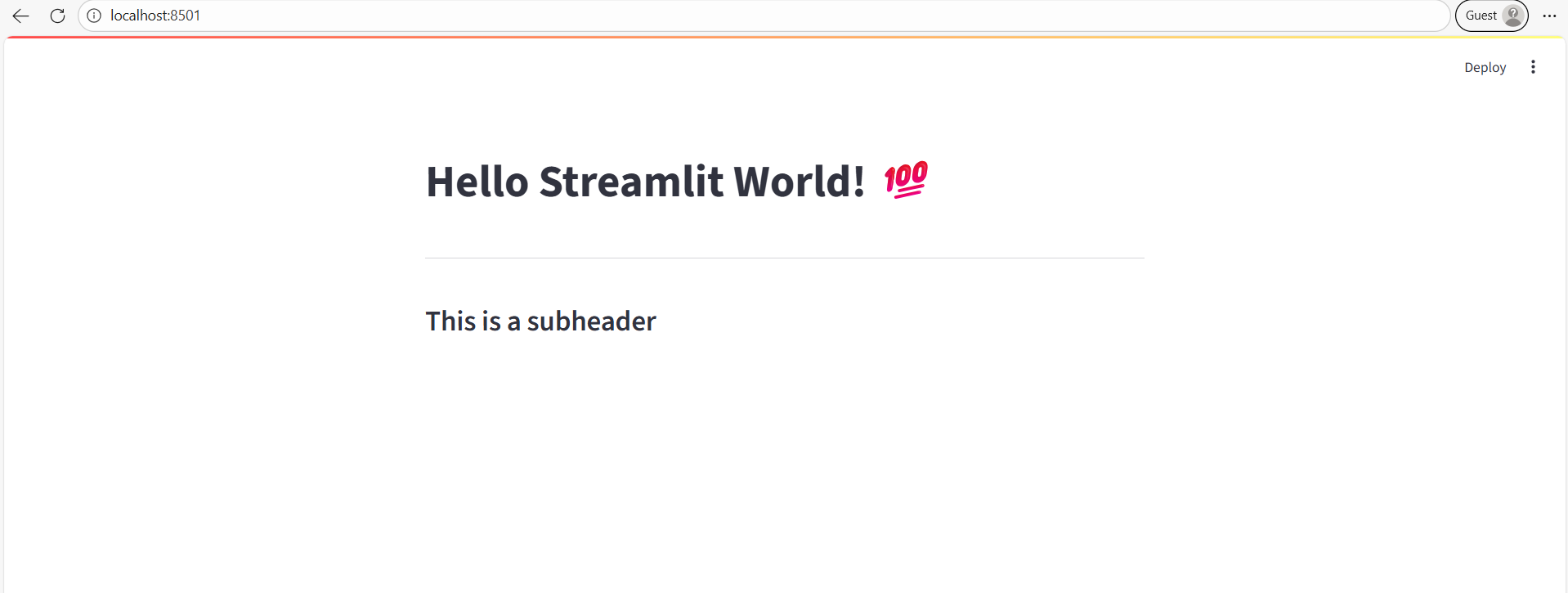Click the Guest profile avatar icon

tap(1512, 14)
